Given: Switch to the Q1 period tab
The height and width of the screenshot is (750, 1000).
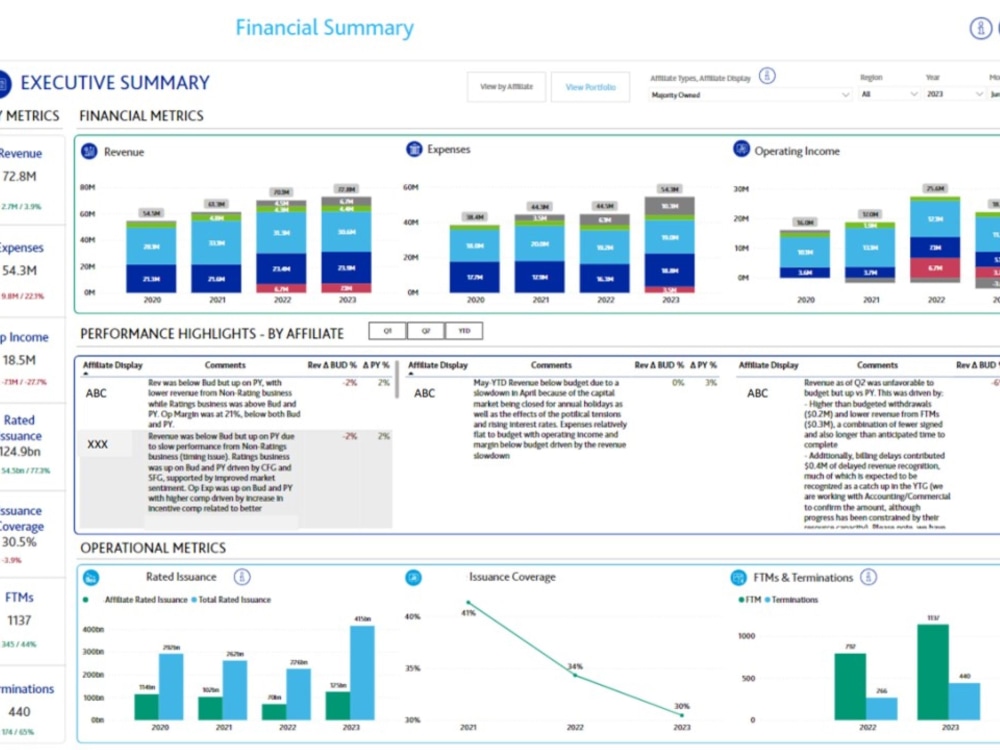Looking at the screenshot, I should (x=390, y=330).
